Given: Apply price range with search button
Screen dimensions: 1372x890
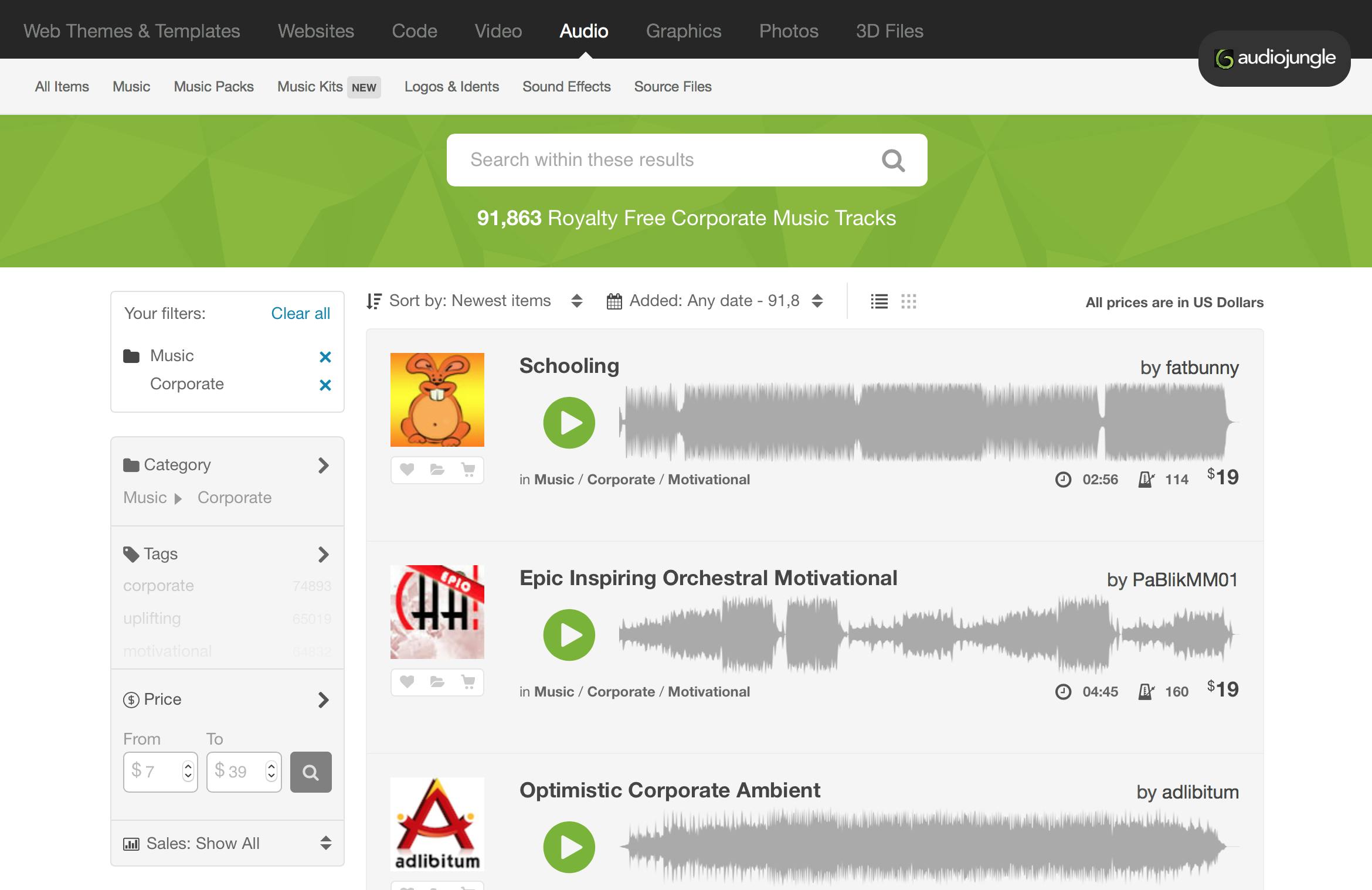Looking at the screenshot, I should click(311, 772).
